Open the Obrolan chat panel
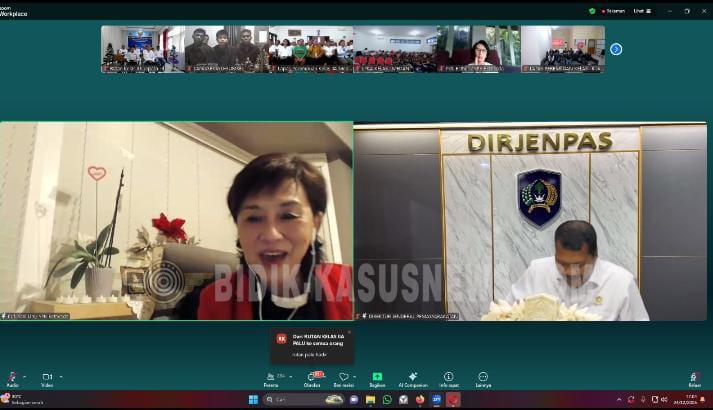This screenshot has width=713, height=410. point(311,378)
